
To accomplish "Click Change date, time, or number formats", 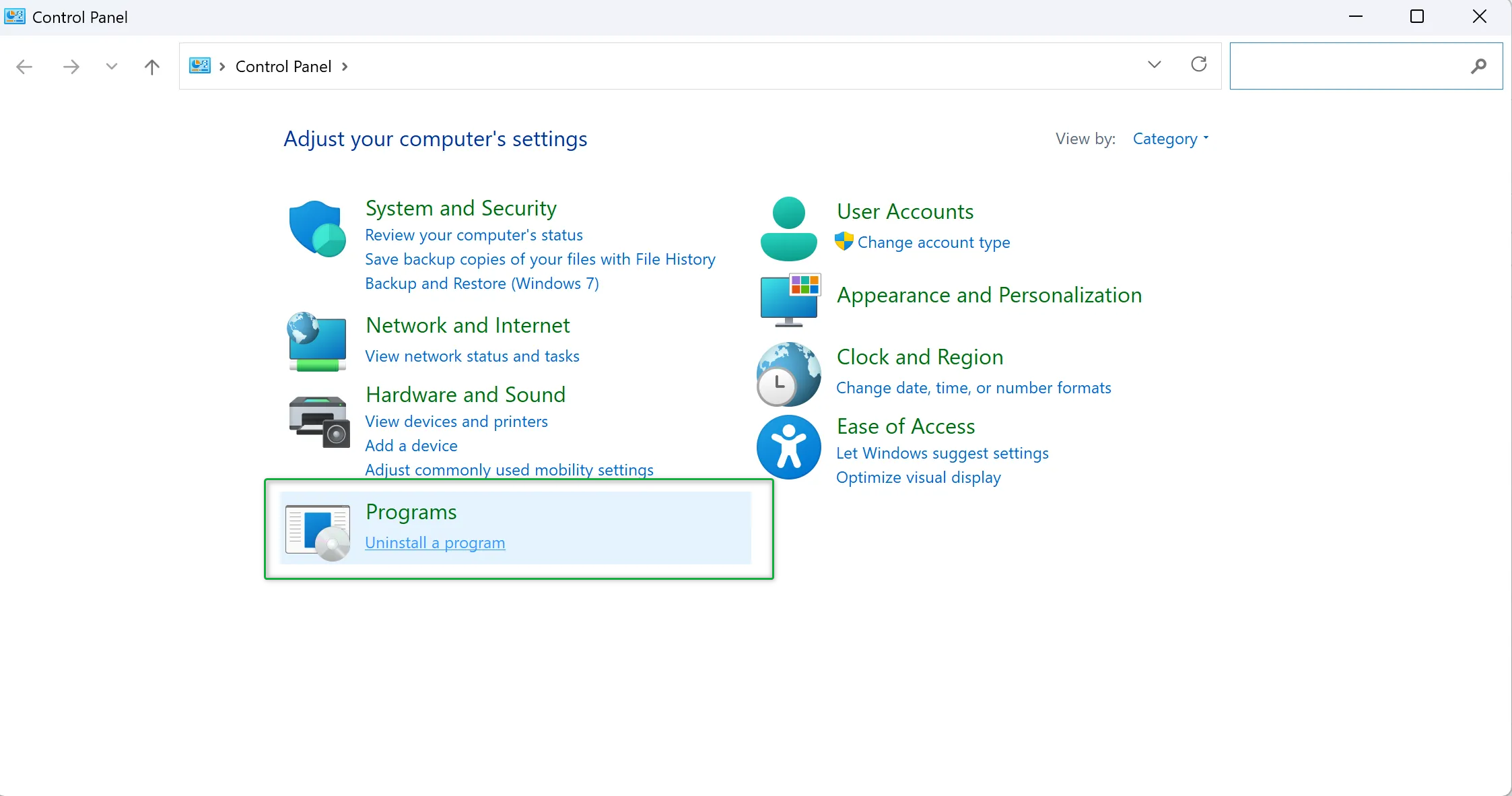I will coord(973,388).
